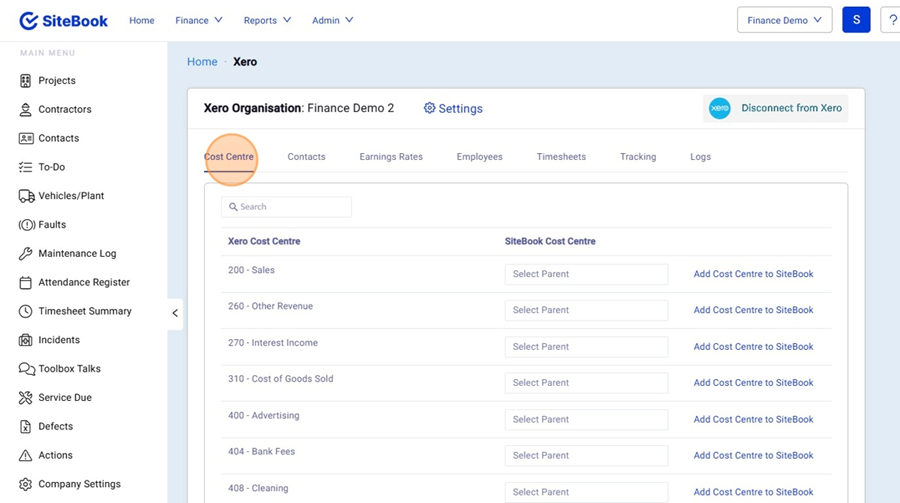The height and width of the screenshot is (503, 900).
Task: Click the Incidents icon in sidebar
Action: tap(26, 340)
